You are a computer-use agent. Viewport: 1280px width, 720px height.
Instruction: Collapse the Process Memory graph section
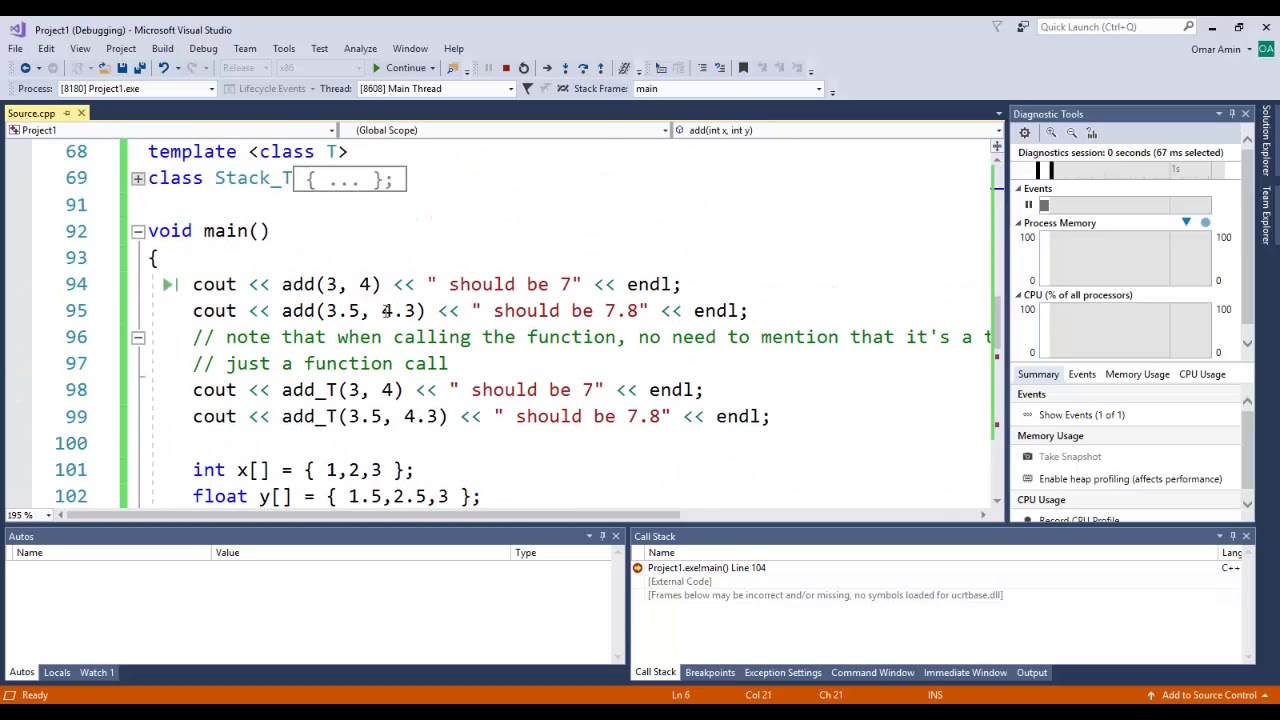[1019, 223]
